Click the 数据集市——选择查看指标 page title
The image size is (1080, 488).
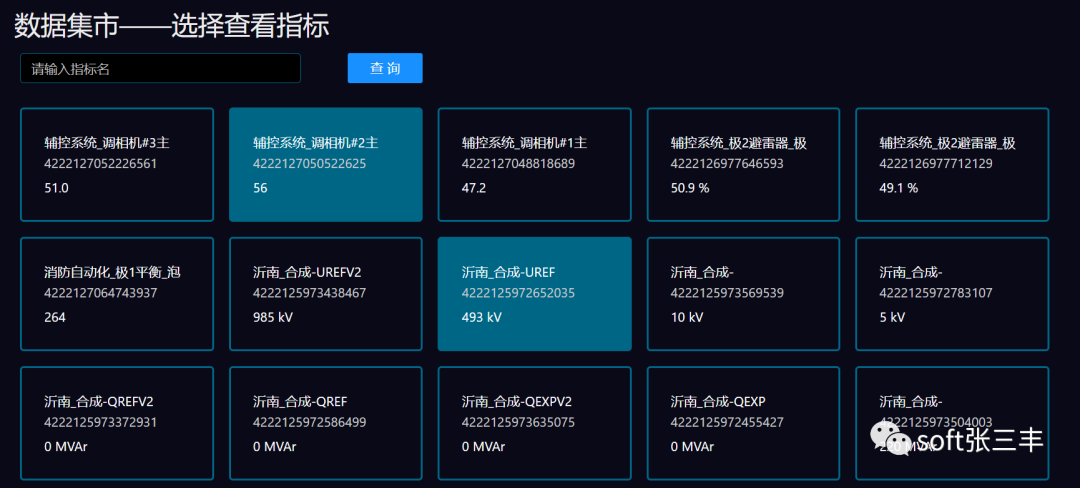click(172, 25)
